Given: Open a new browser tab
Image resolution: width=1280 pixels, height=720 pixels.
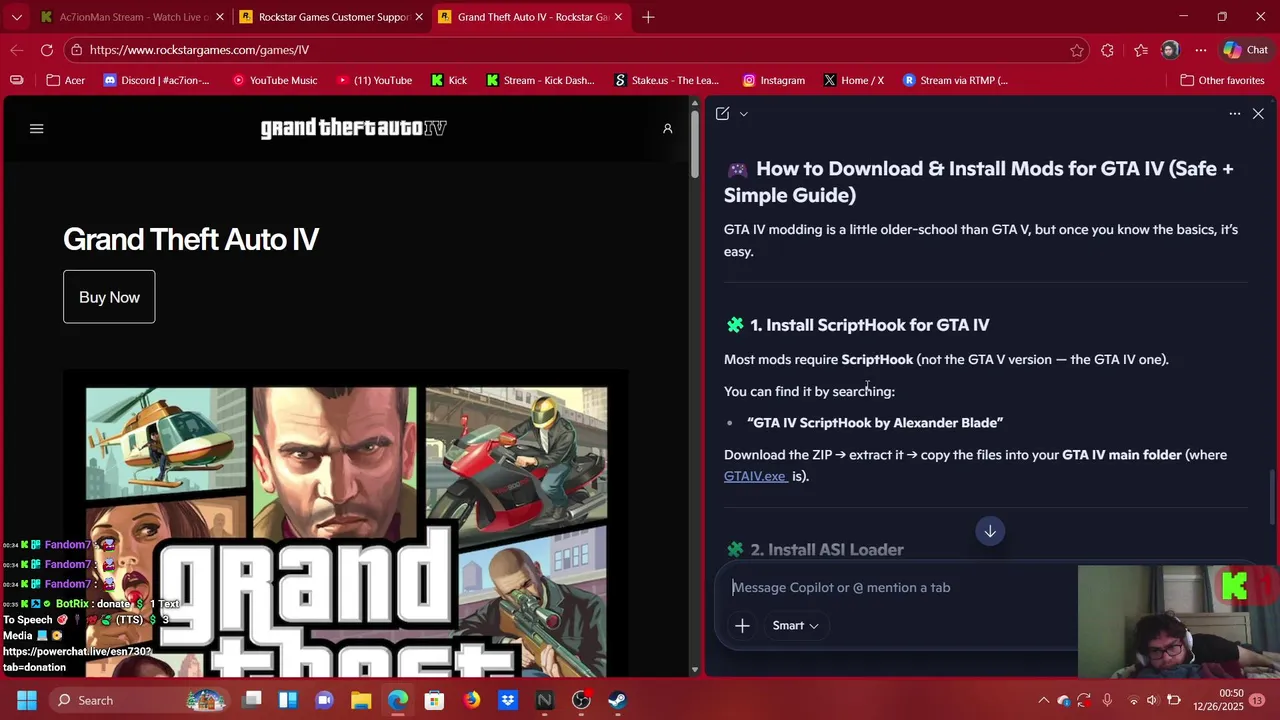Looking at the screenshot, I should (x=648, y=17).
